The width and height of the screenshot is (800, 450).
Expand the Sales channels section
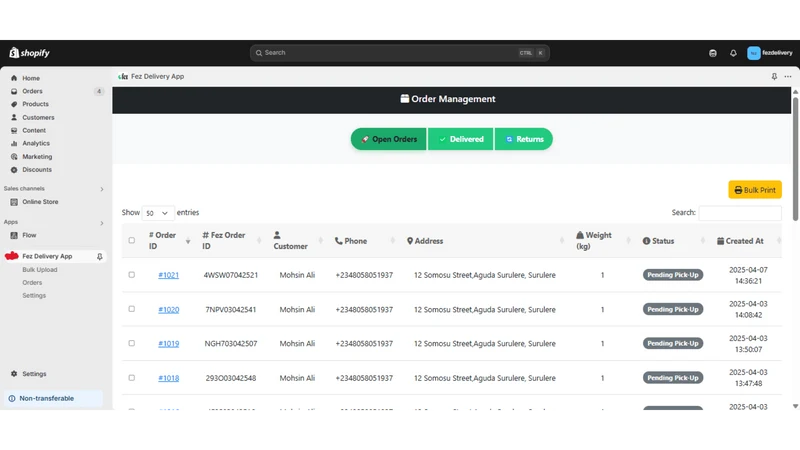point(102,189)
